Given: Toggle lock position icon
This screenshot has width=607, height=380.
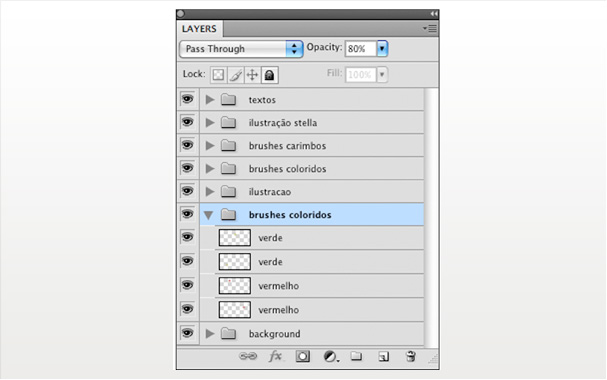Looking at the screenshot, I should 252,75.
